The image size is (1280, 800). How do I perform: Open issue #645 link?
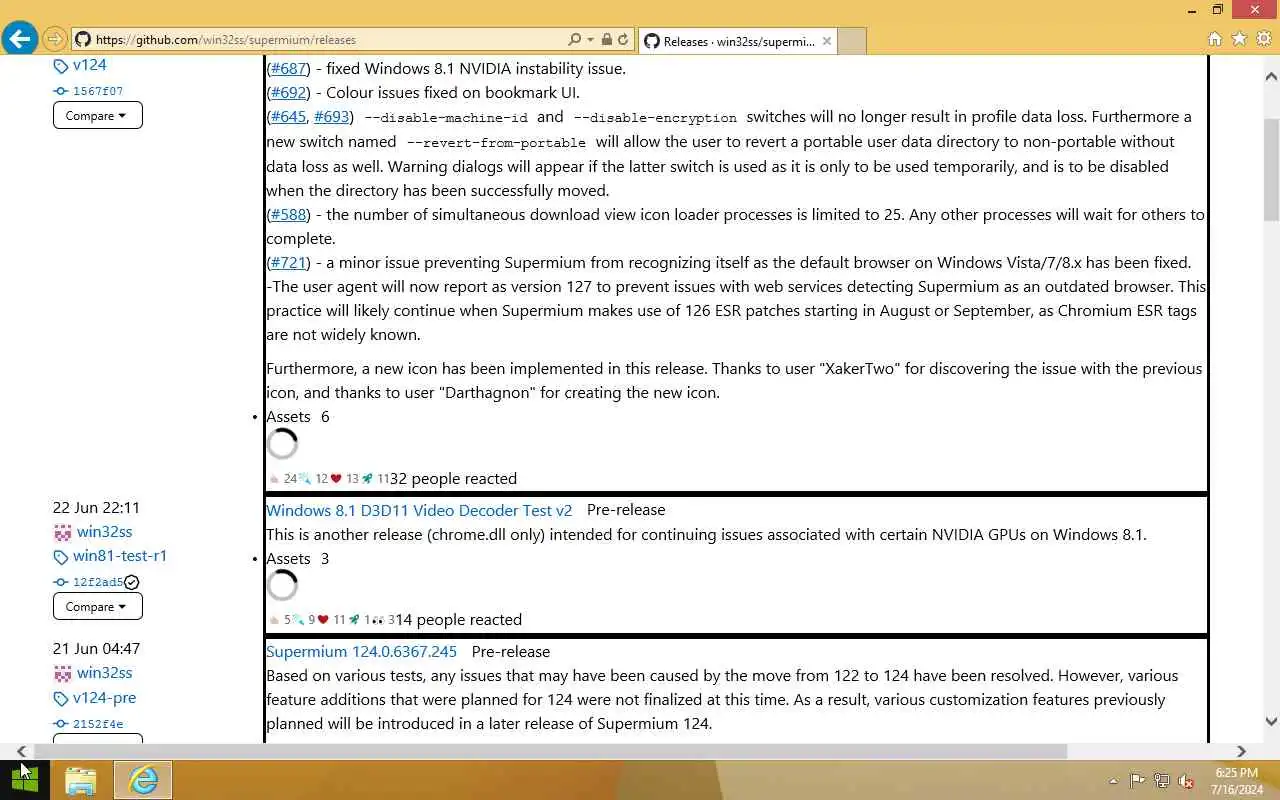[x=288, y=116]
